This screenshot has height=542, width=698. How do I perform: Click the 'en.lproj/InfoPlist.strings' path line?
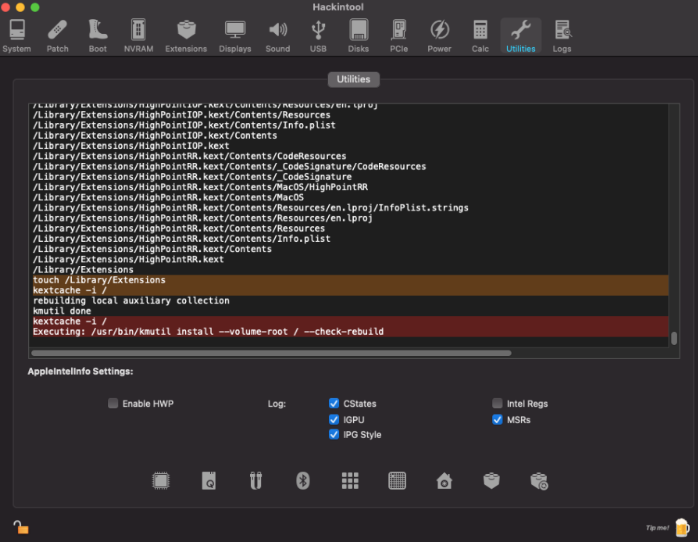(251, 208)
